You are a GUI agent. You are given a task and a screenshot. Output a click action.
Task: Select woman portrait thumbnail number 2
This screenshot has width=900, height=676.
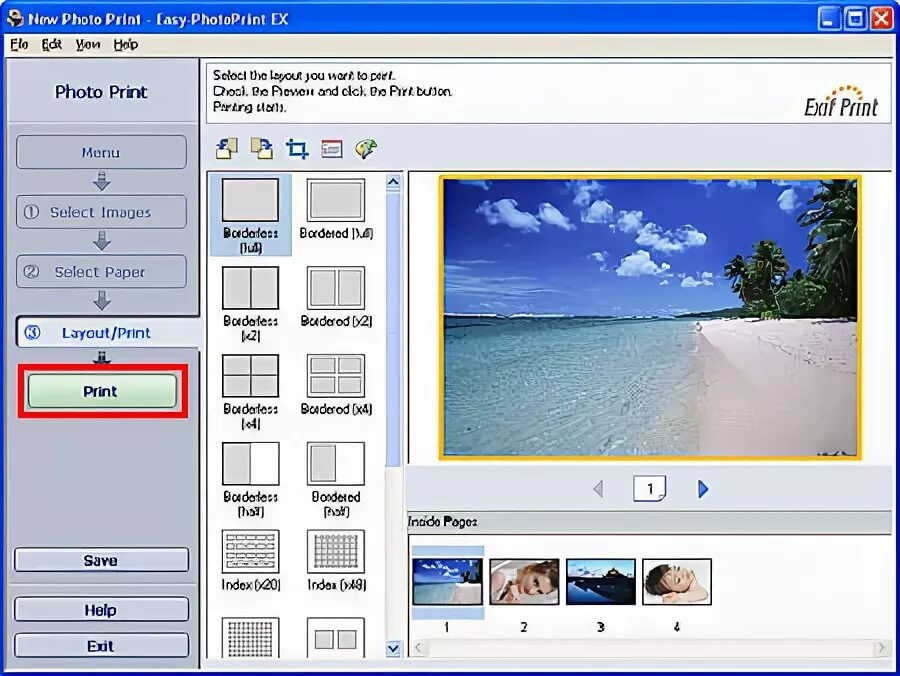524,582
